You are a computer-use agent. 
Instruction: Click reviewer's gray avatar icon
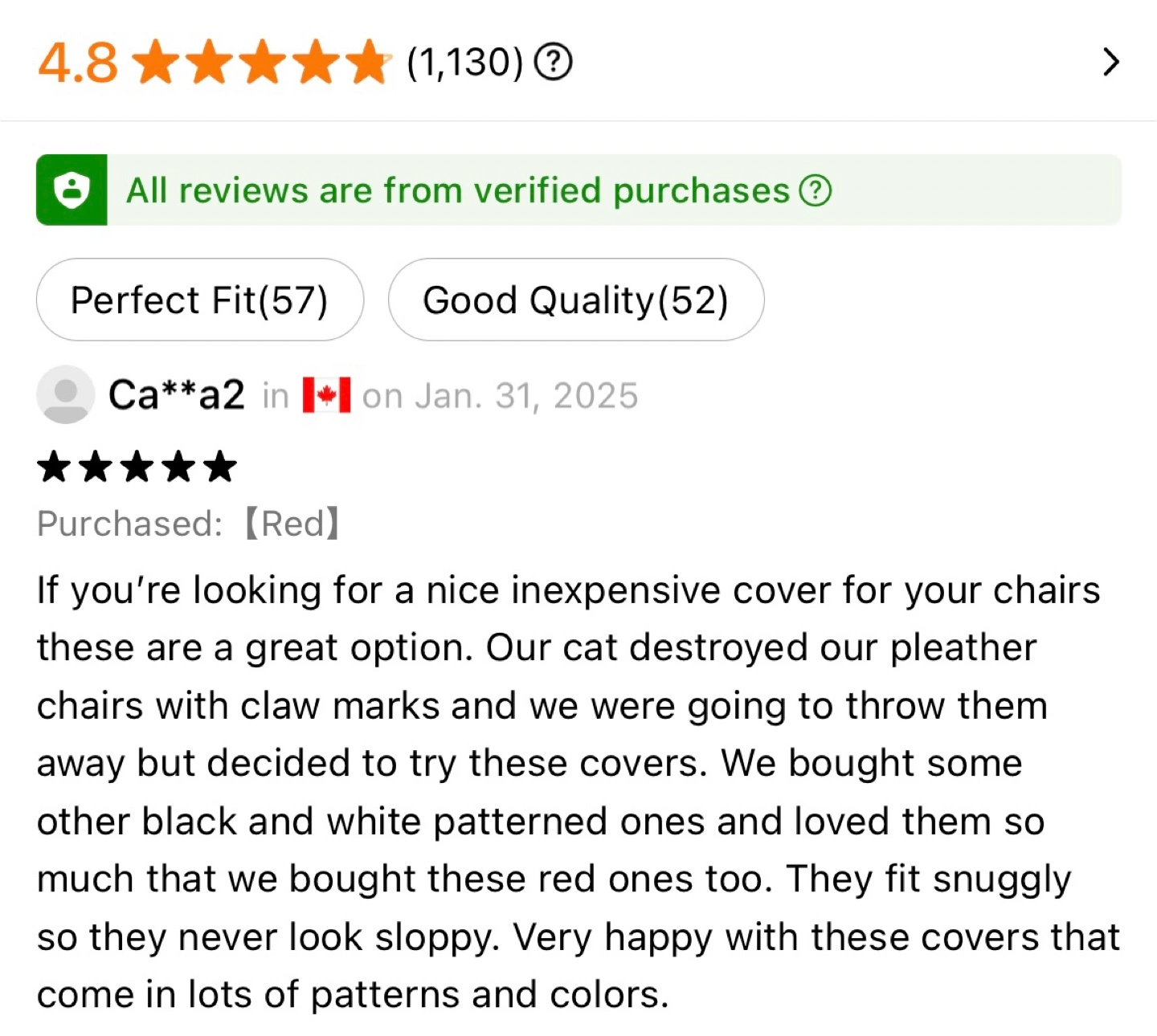coord(65,394)
